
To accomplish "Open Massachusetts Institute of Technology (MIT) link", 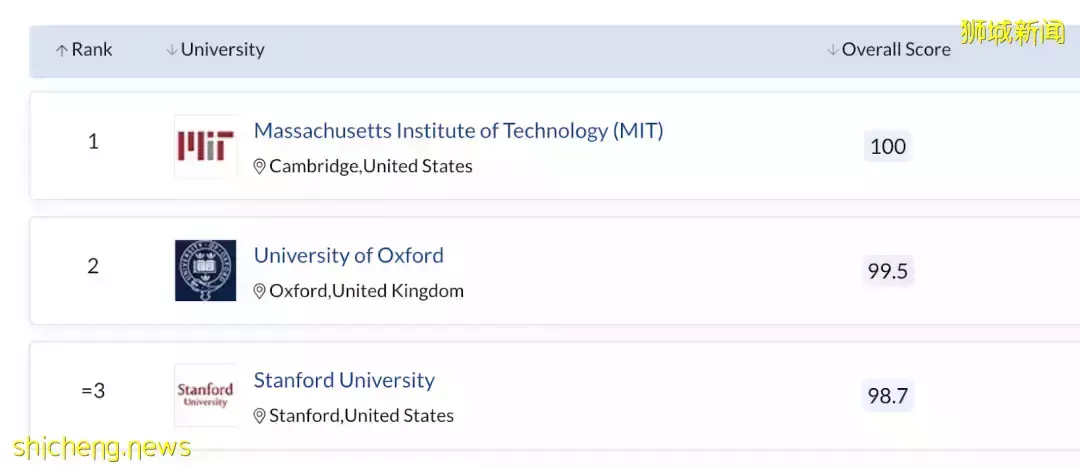I will [x=458, y=131].
